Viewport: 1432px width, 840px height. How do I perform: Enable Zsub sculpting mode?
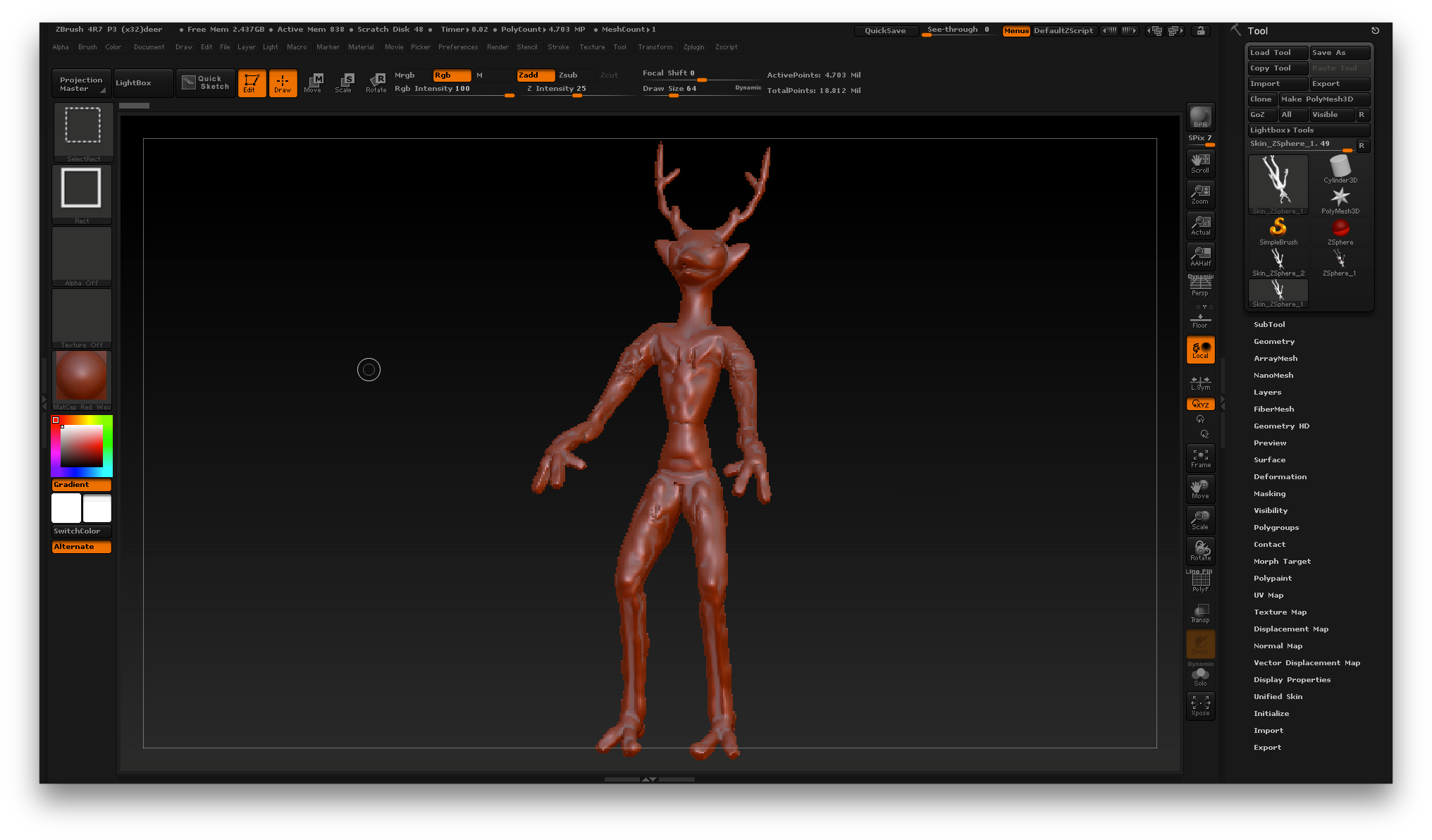click(x=568, y=75)
